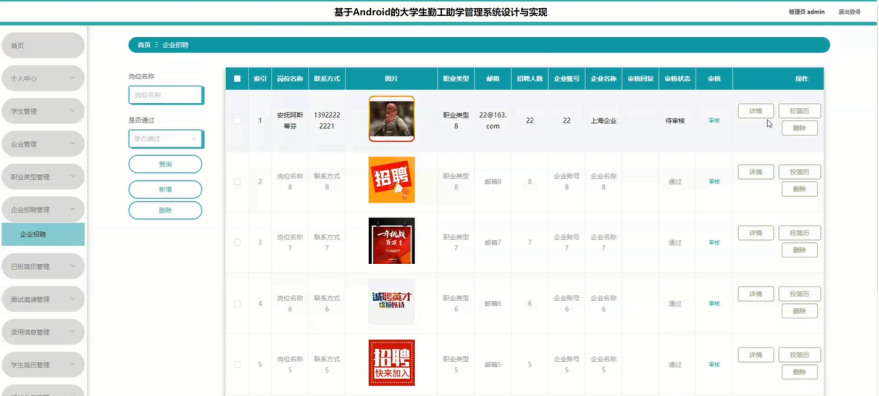Click 首页 in the breadcrumb bar

[144, 45]
